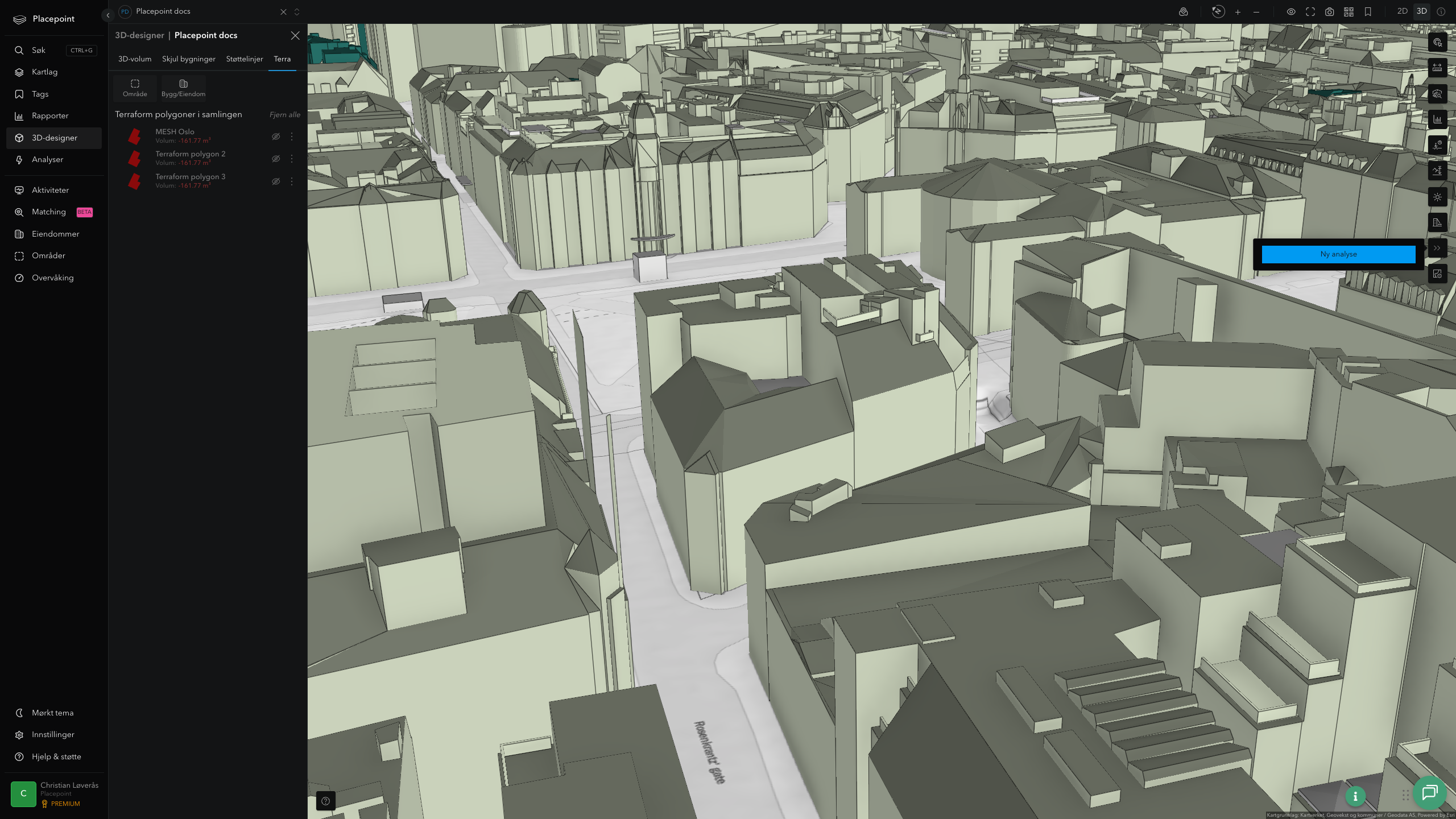Open Tags in sidebar
1456x819 pixels.
click(54, 94)
